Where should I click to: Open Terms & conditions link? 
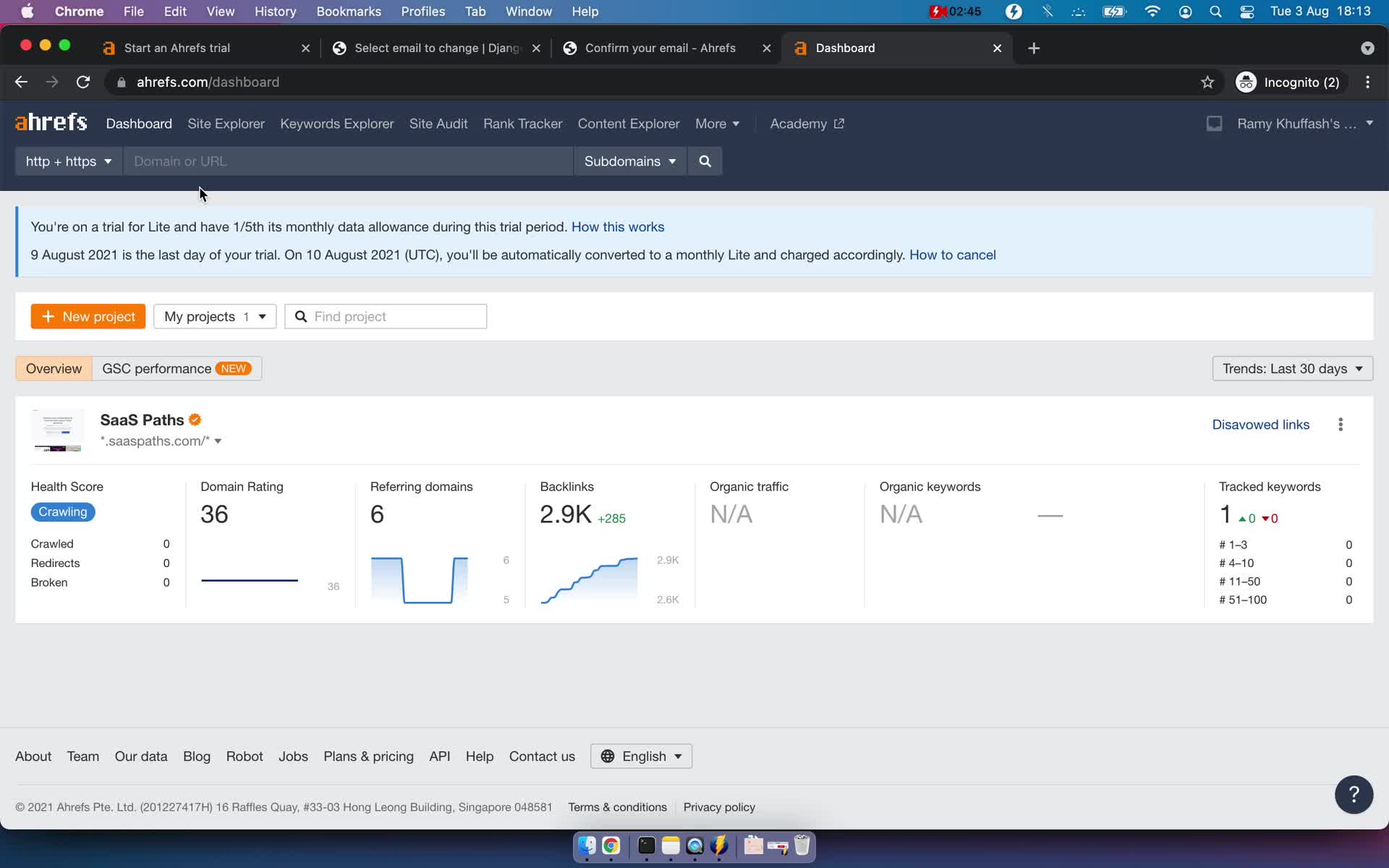(617, 807)
